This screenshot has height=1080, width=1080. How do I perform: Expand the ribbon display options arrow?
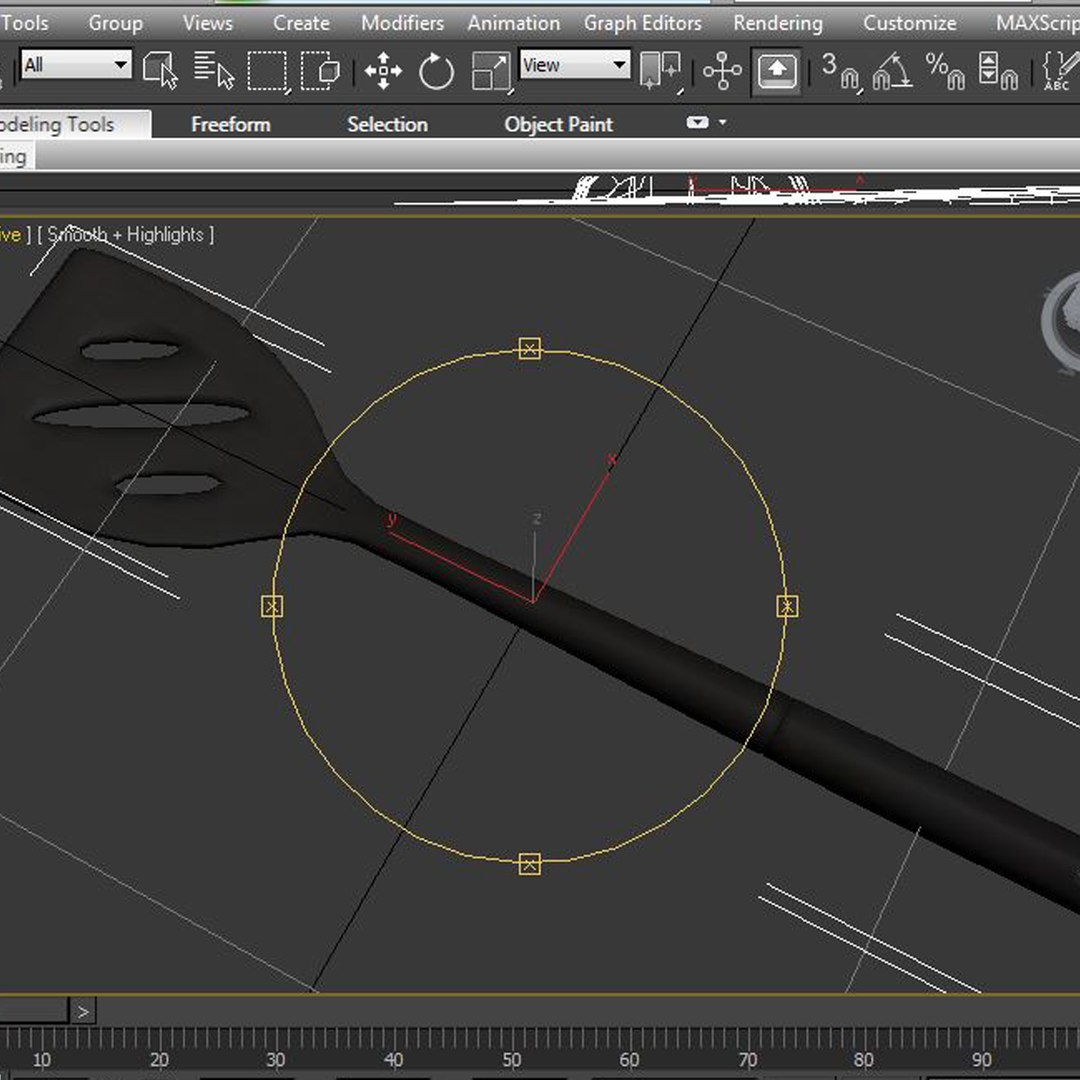(x=723, y=123)
